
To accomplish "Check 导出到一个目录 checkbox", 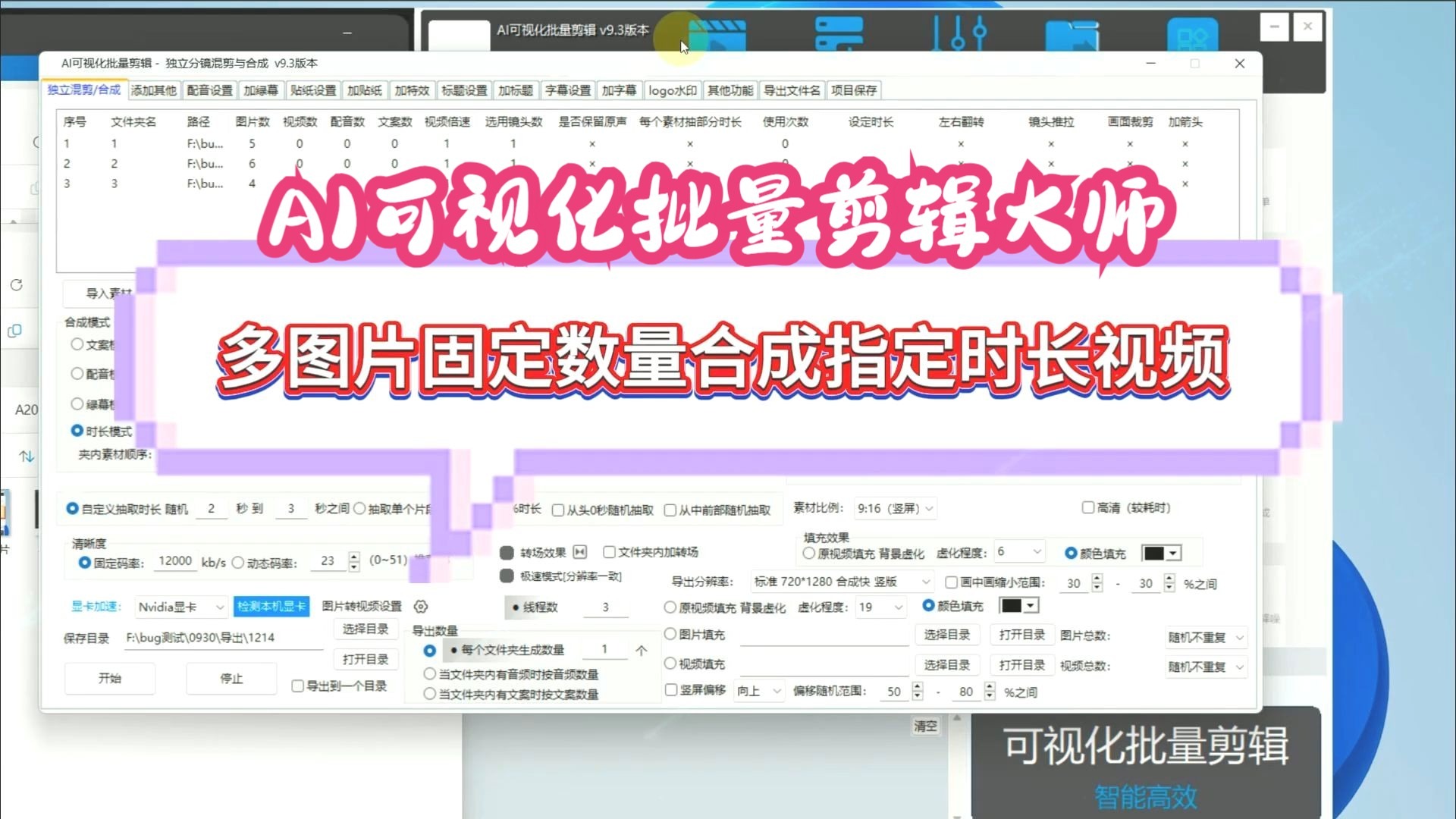I will (x=298, y=686).
